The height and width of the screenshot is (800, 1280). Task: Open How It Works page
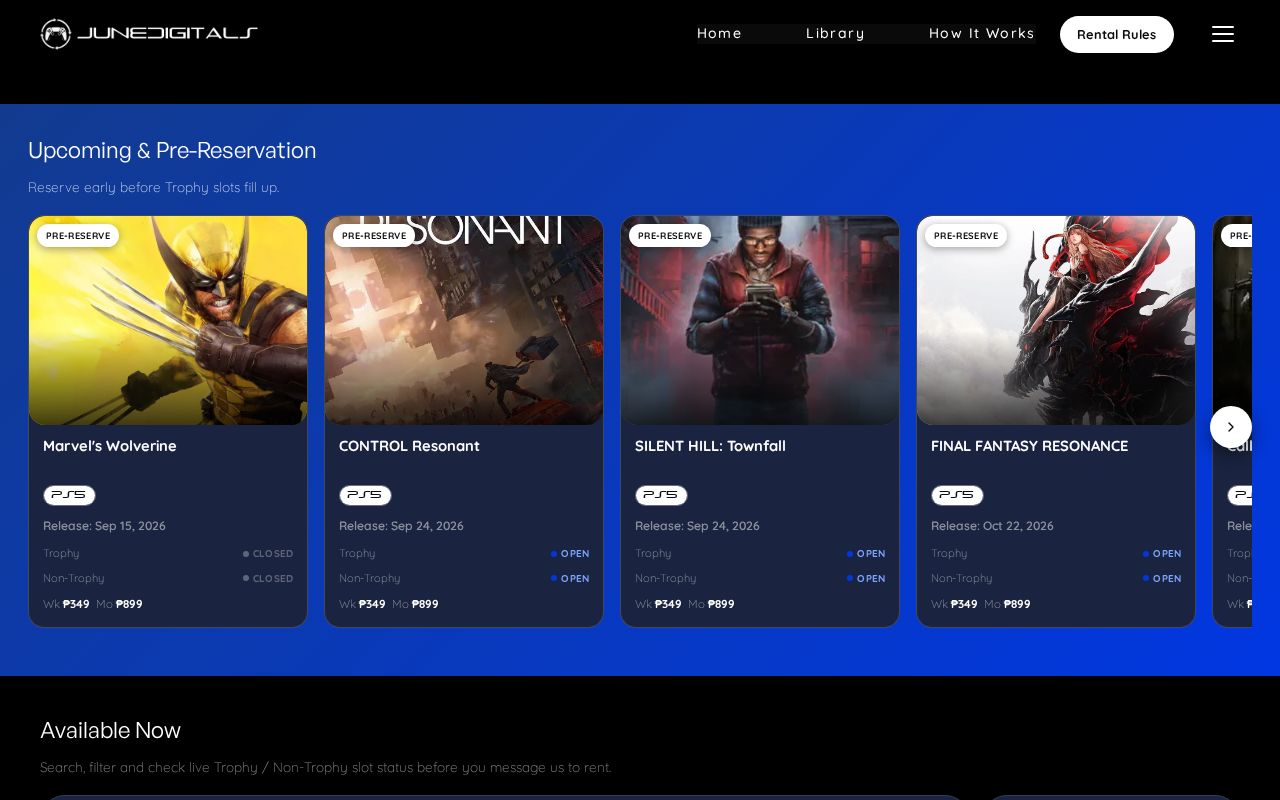(982, 34)
